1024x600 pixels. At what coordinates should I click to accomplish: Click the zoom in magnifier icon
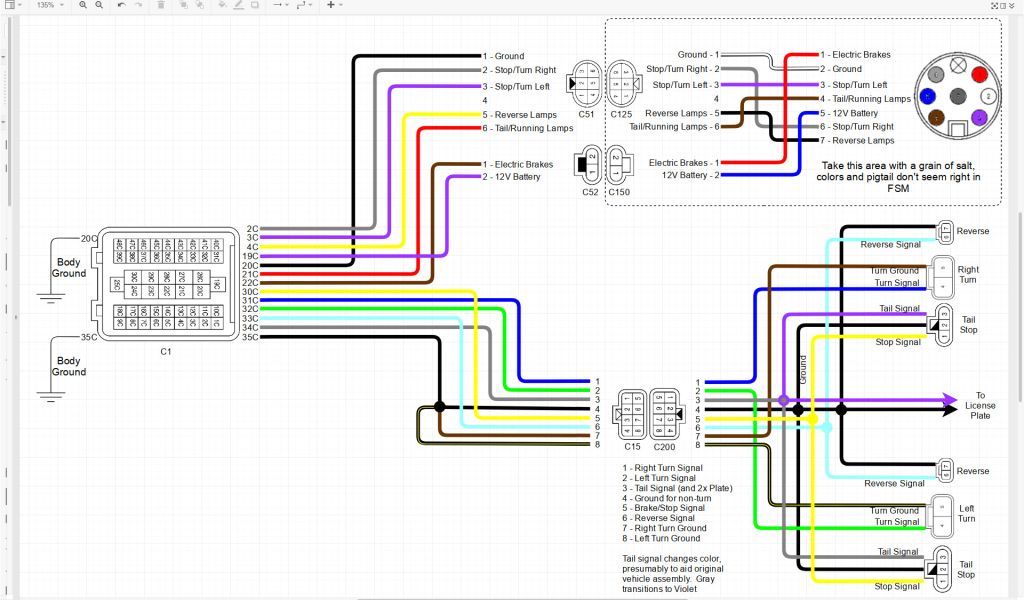[83, 5]
